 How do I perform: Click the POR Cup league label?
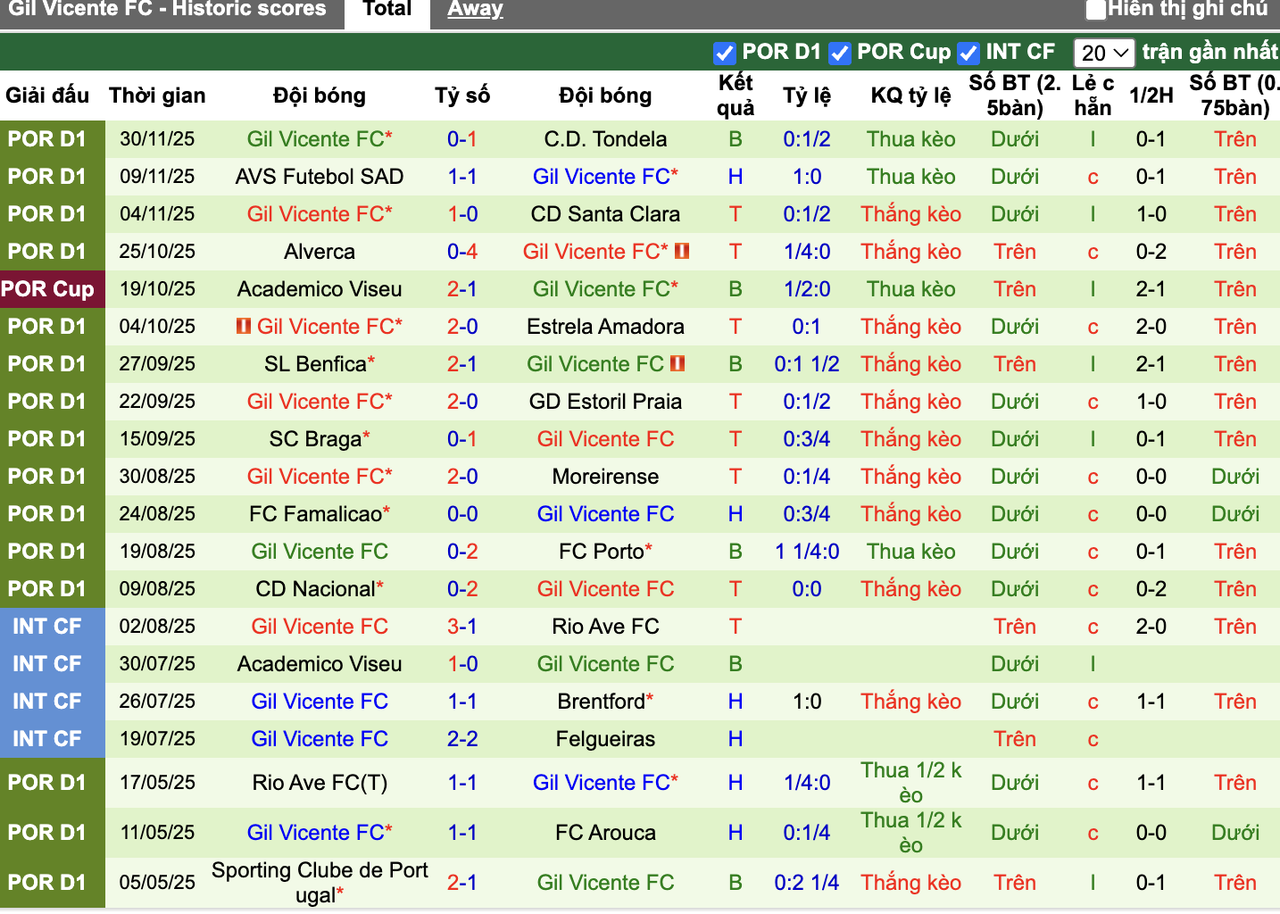48,289
